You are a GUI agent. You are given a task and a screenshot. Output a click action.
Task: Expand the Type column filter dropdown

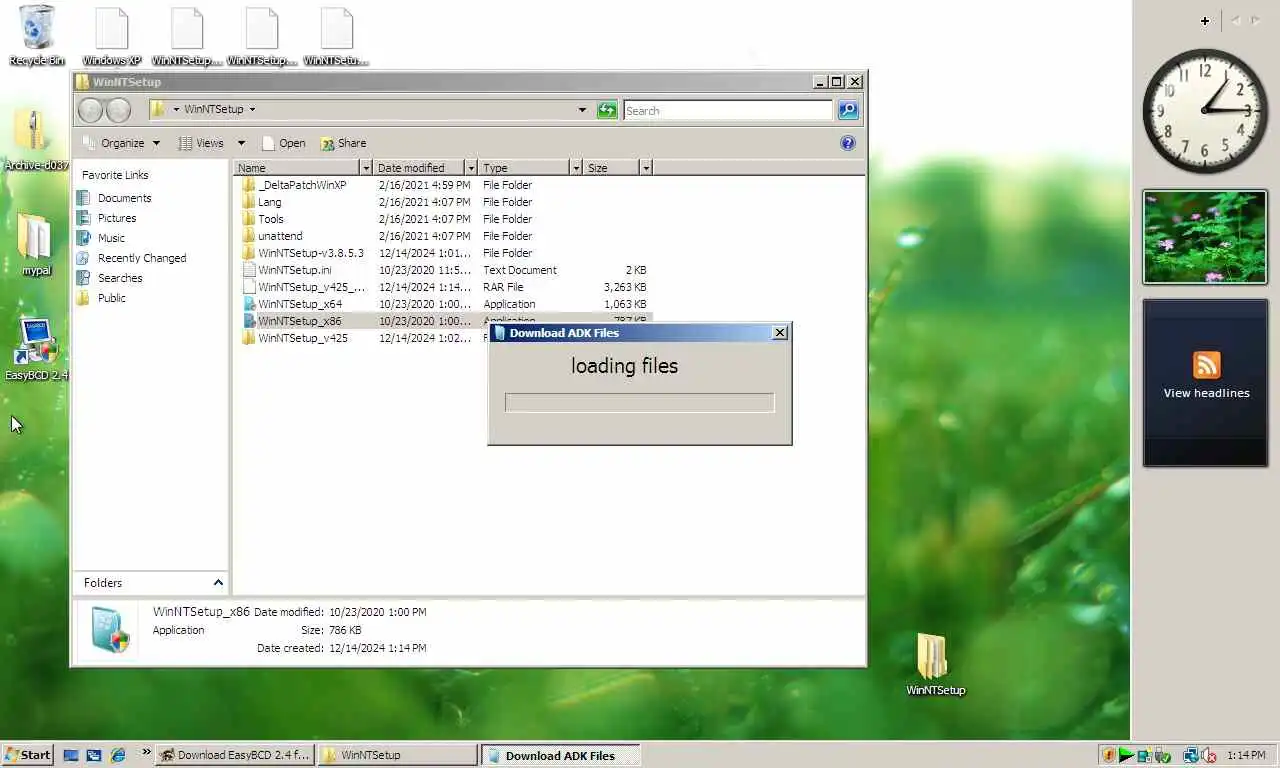tap(576, 168)
